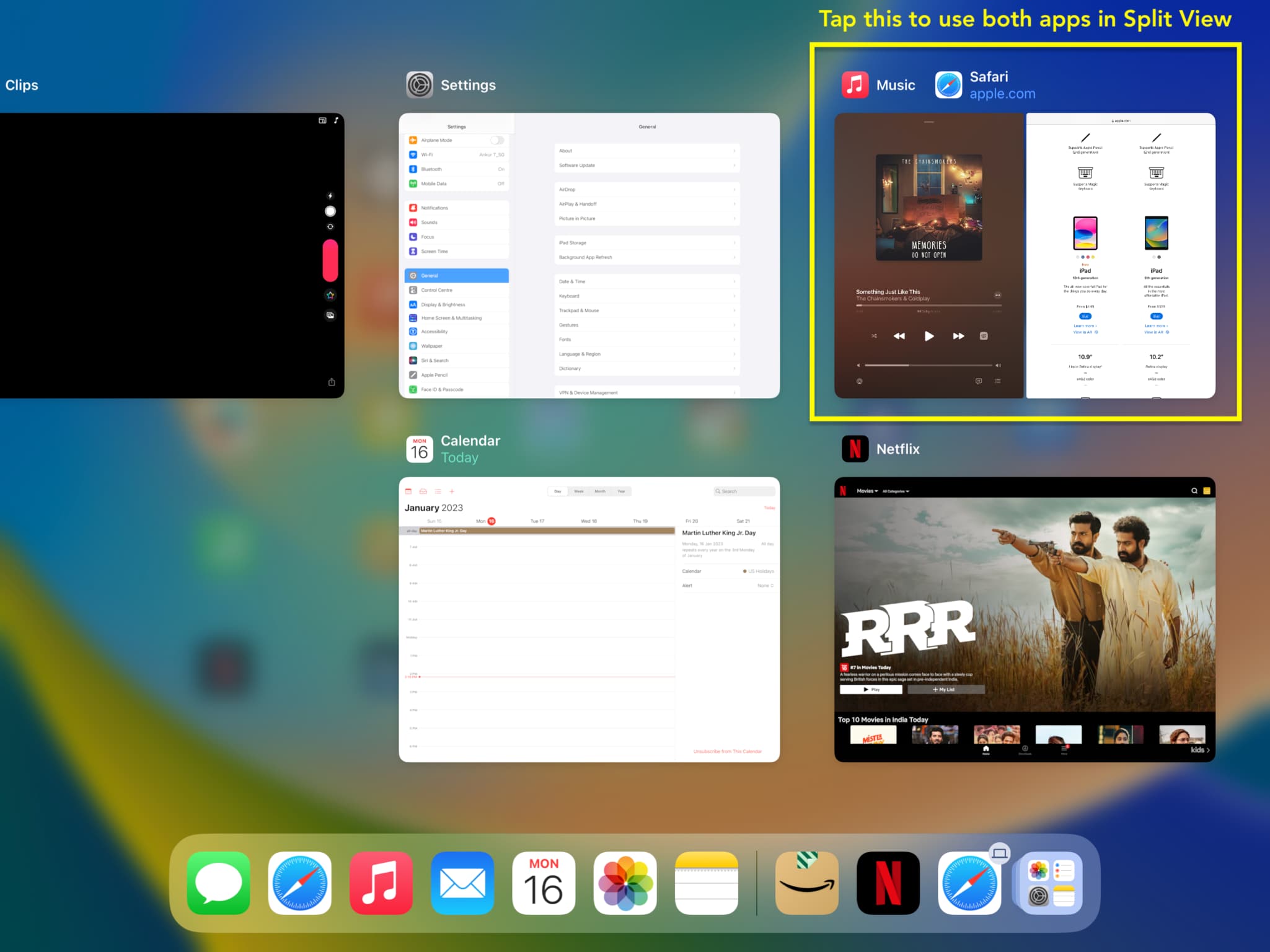Screen dimensions: 1270x952
Task: Tap the Netflix N icon above Netflix card
Action: pyautogui.click(x=855, y=449)
